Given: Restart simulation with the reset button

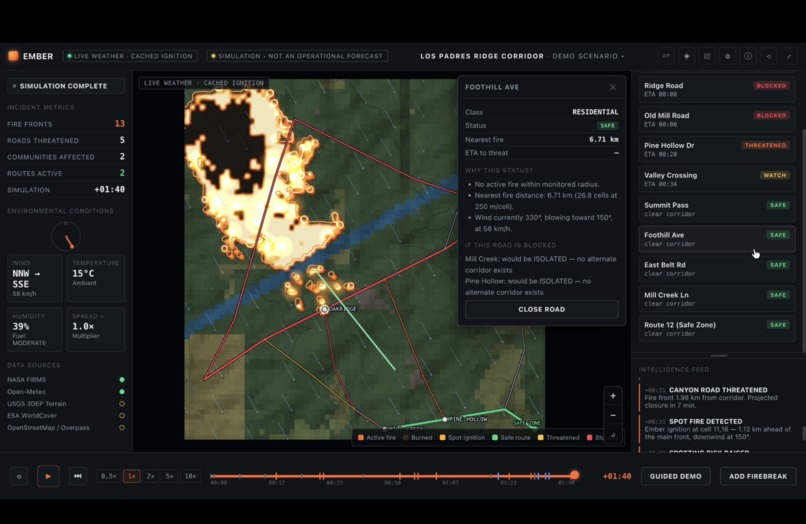Looking at the screenshot, I should pos(19,476).
